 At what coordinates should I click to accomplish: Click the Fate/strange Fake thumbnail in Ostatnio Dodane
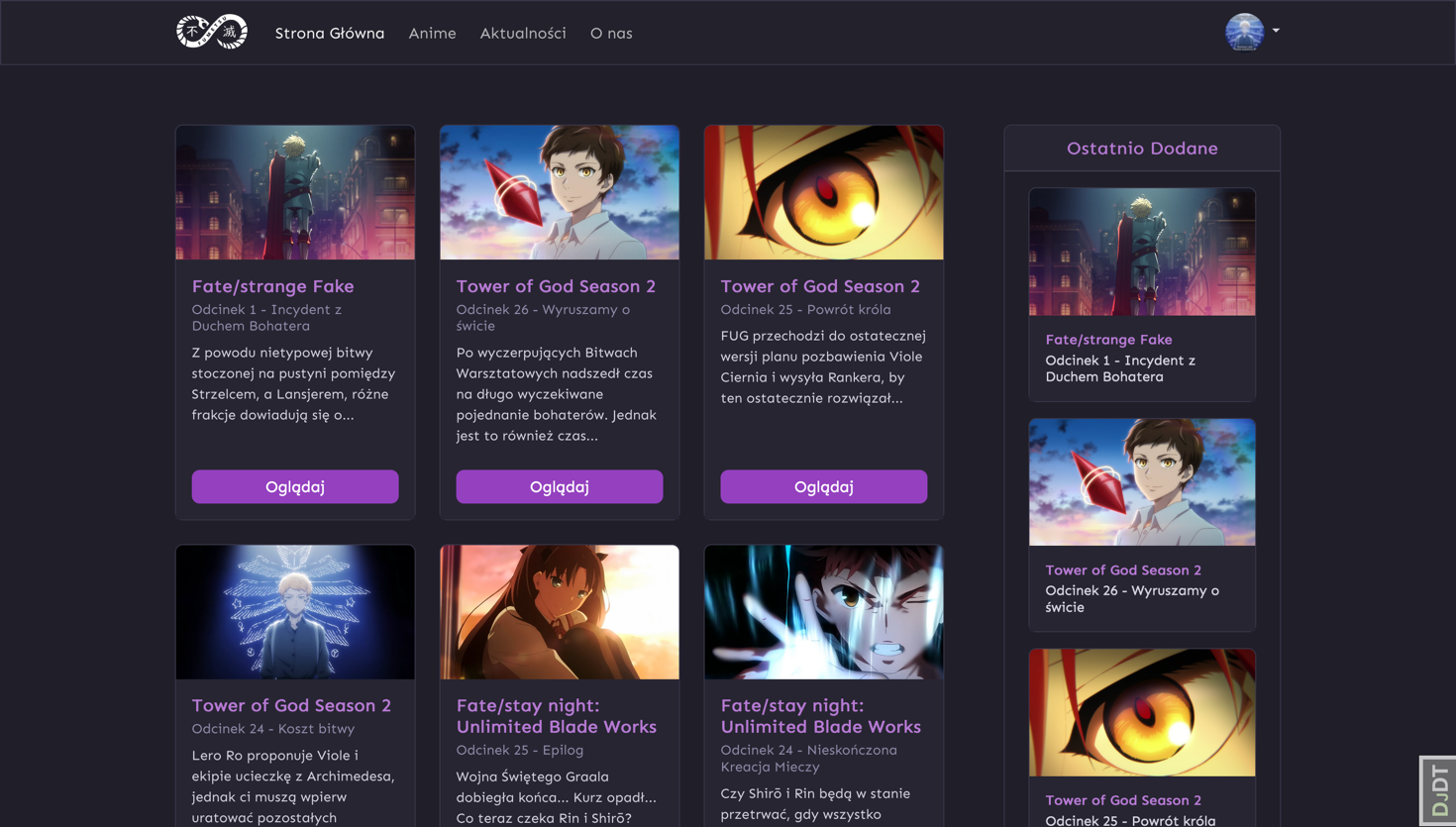(x=1142, y=253)
